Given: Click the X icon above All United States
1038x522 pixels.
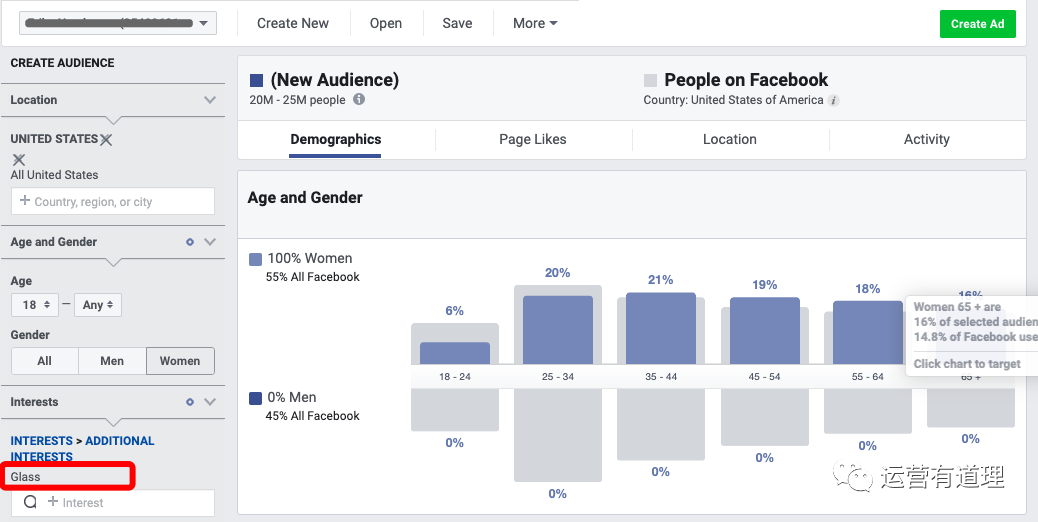Looking at the screenshot, I should pyautogui.click(x=18, y=160).
